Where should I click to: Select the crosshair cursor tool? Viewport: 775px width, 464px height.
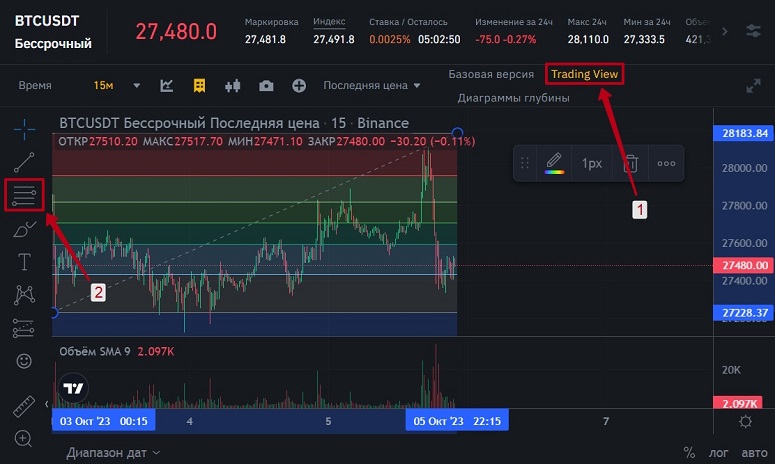click(x=24, y=128)
